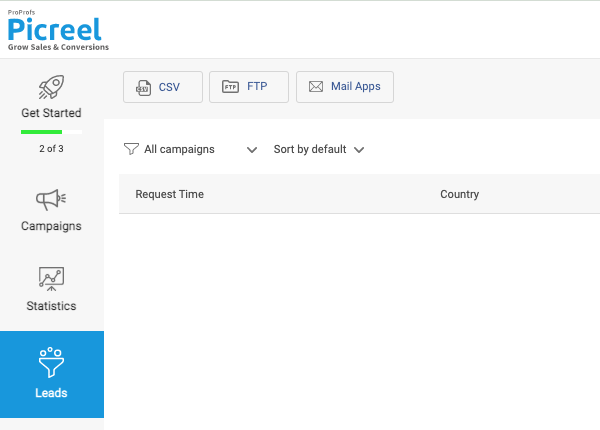Open the All campaigns filter text
This screenshot has height=430, width=600.
pos(179,149)
